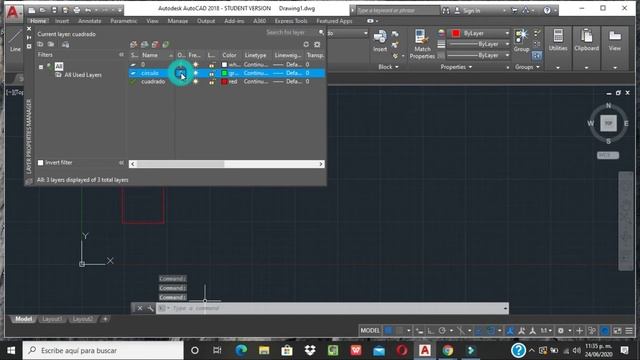Open the linetype ByLayer dropdown

(x=479, y=55)
